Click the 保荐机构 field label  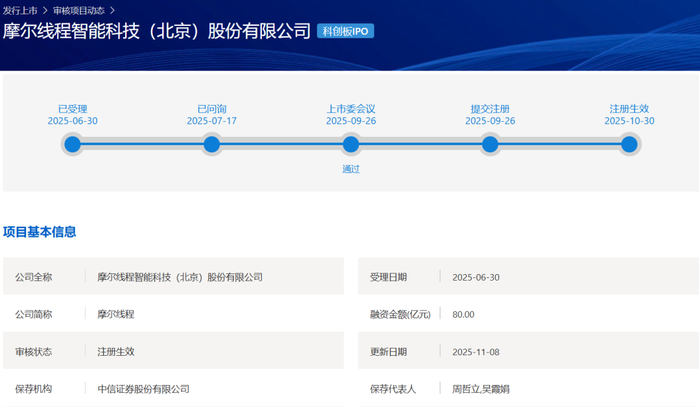[x=33, y=389]
